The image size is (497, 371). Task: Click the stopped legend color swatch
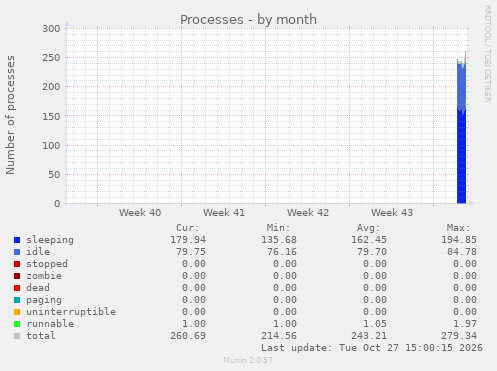[x=17, y=264]
